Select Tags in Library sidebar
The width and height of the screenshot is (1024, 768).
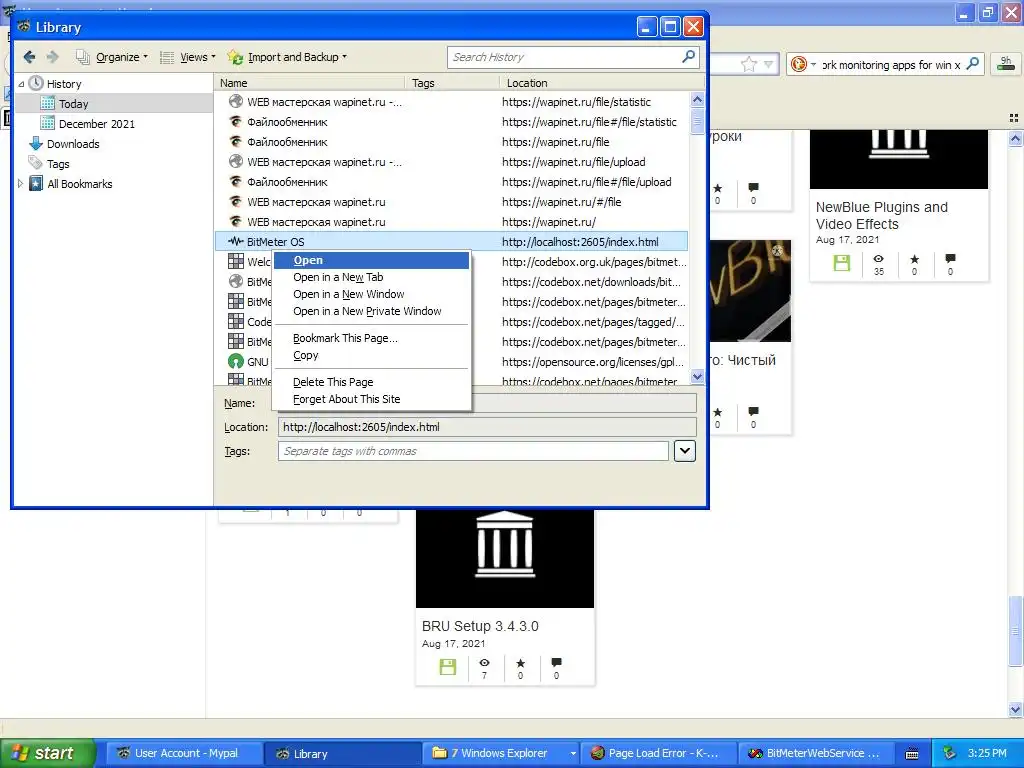57,164
